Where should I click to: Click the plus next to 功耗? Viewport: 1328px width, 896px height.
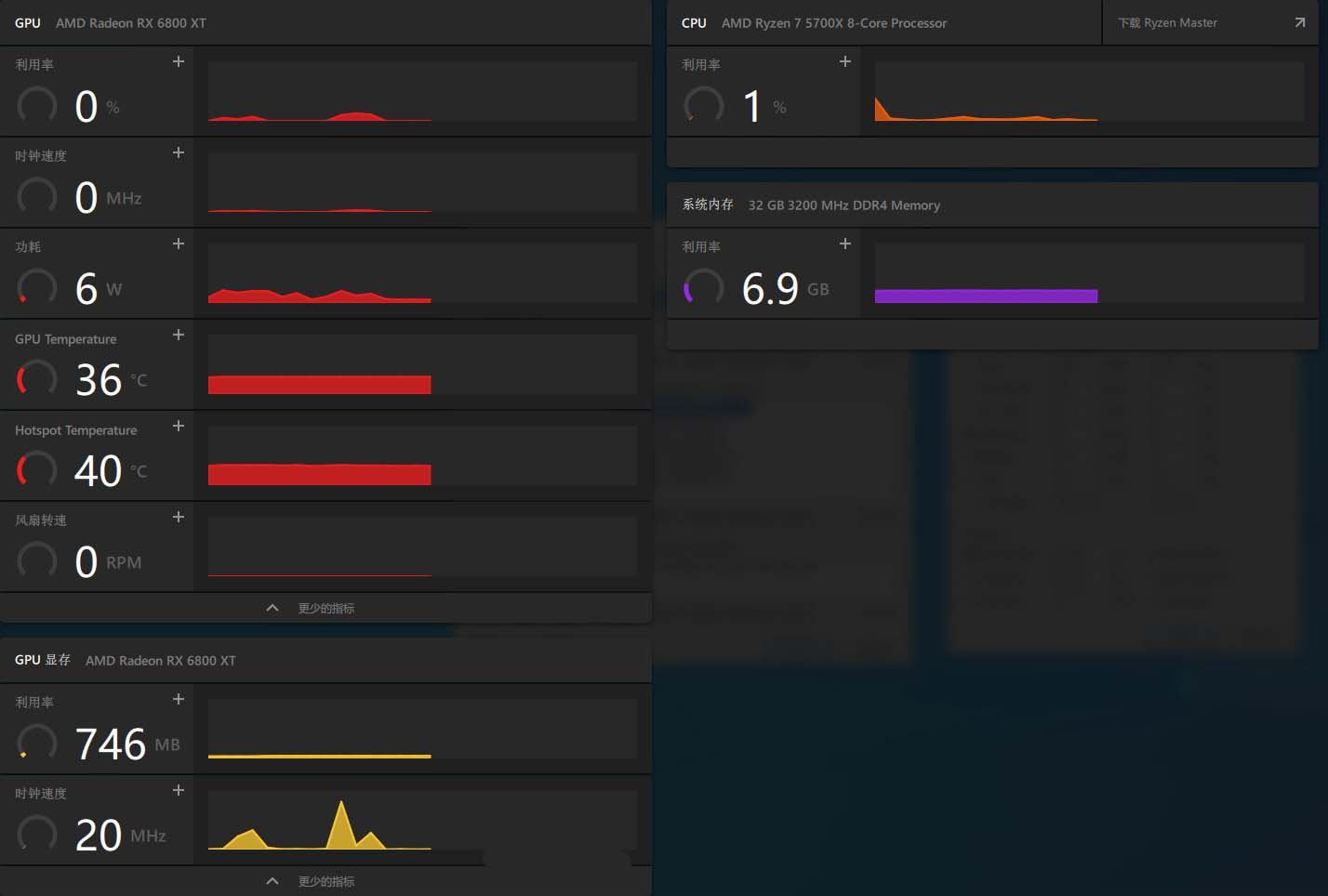click(x=179, y=244)
